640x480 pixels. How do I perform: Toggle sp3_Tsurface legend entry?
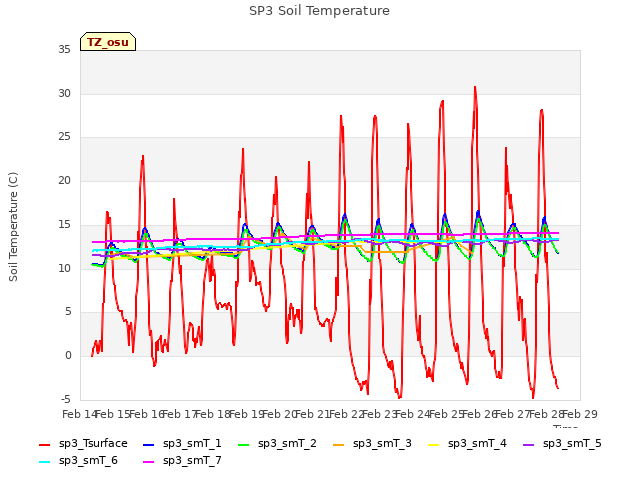(x=83, y=443)
